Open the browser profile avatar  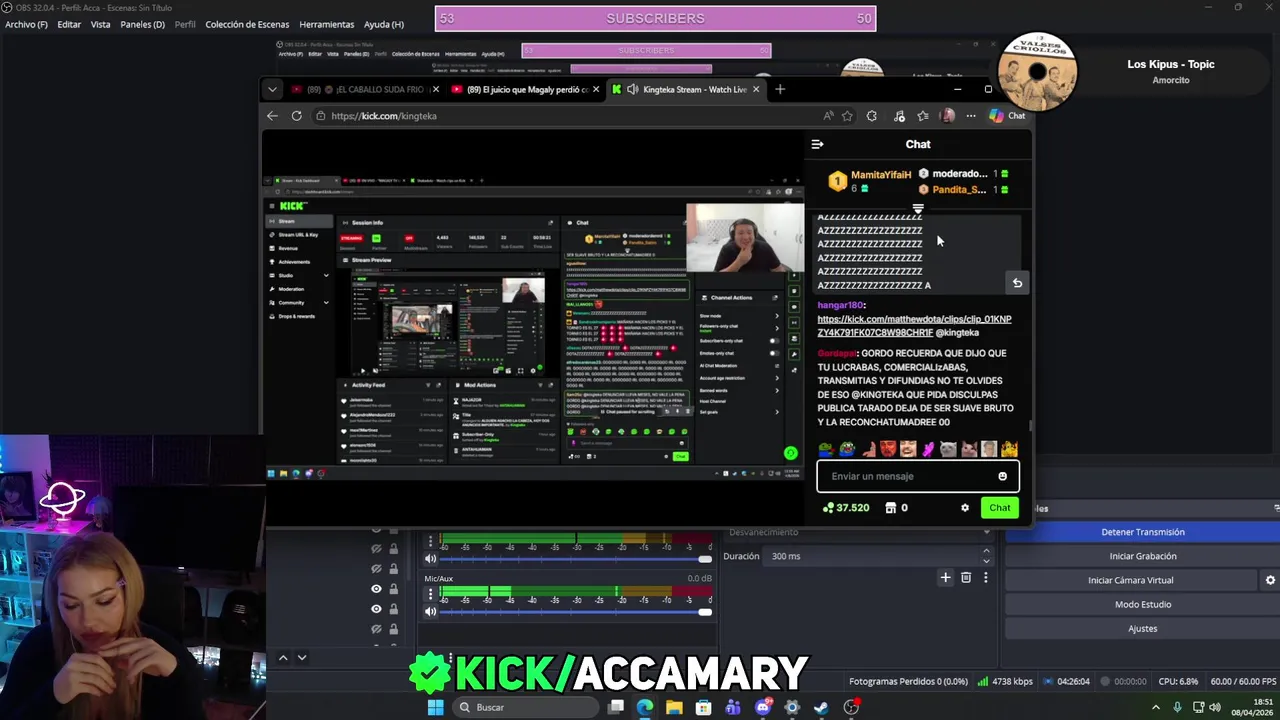[948, 116]
